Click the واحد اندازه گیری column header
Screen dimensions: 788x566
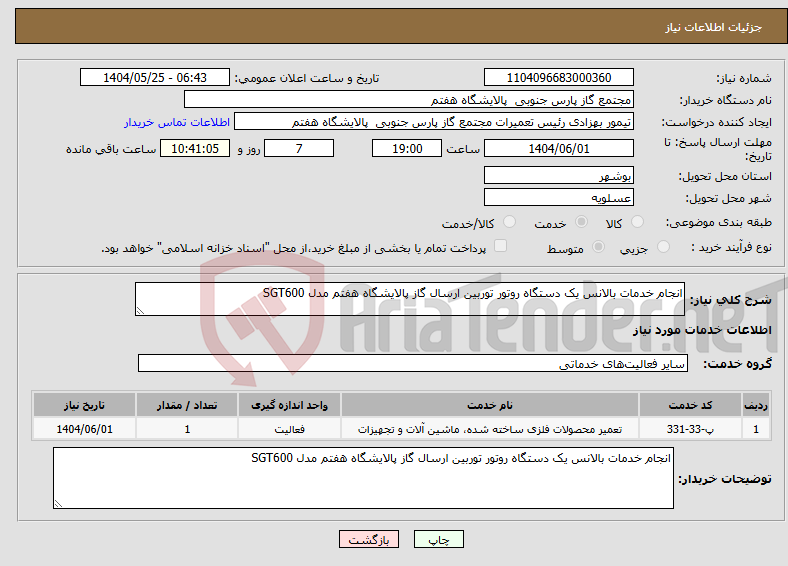point(289,405)
